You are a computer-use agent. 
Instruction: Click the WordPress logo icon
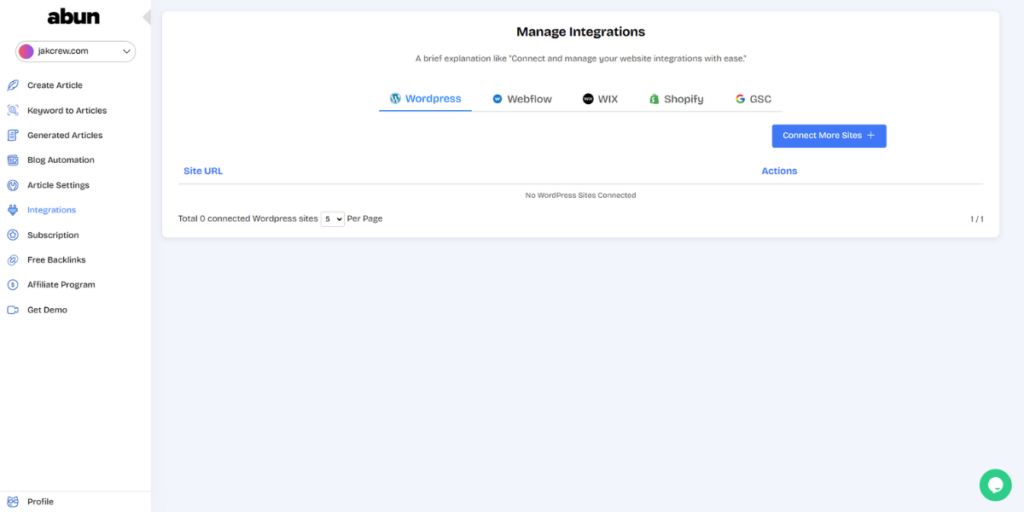395,99
